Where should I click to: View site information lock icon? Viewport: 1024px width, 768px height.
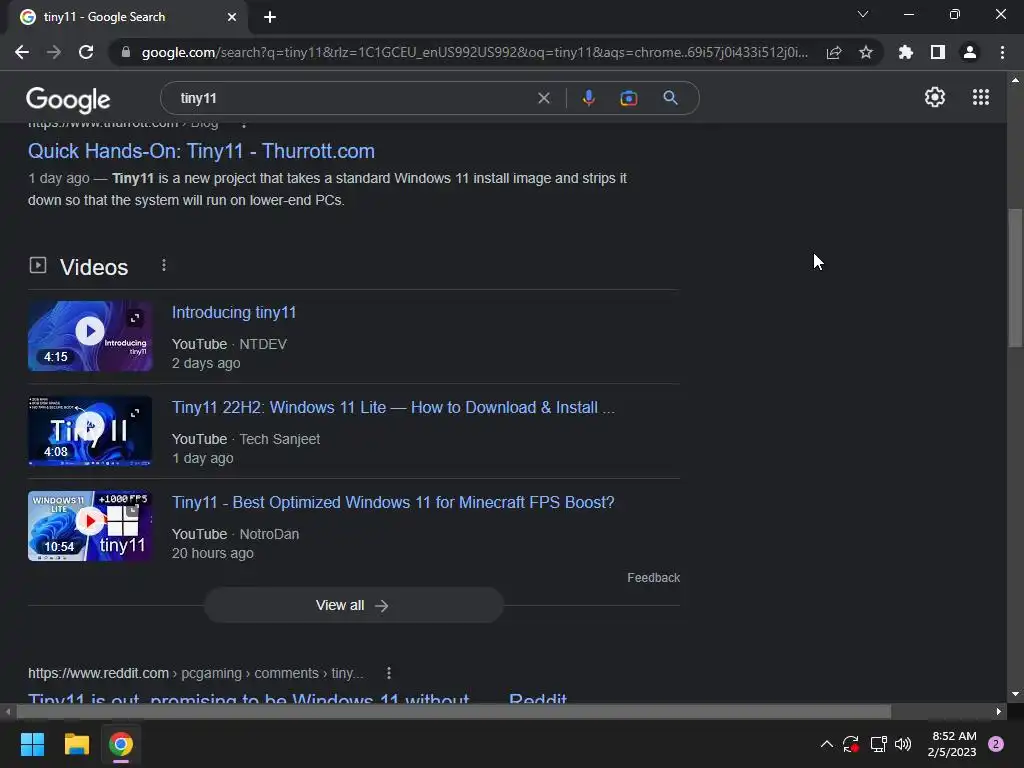click(126, 52)
